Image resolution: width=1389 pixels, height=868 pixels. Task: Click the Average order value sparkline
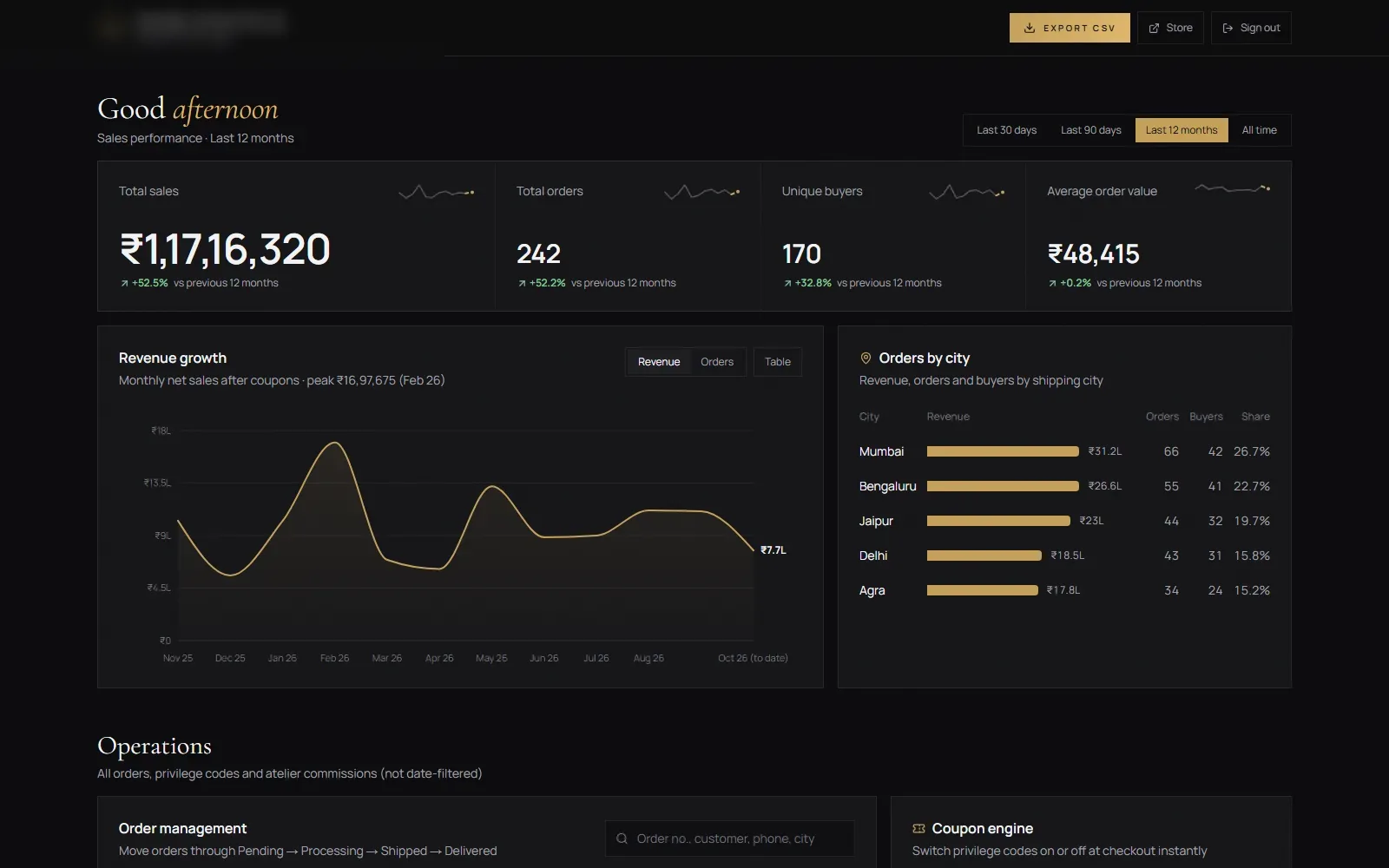pyautogui.click(x=1233, y=187)
